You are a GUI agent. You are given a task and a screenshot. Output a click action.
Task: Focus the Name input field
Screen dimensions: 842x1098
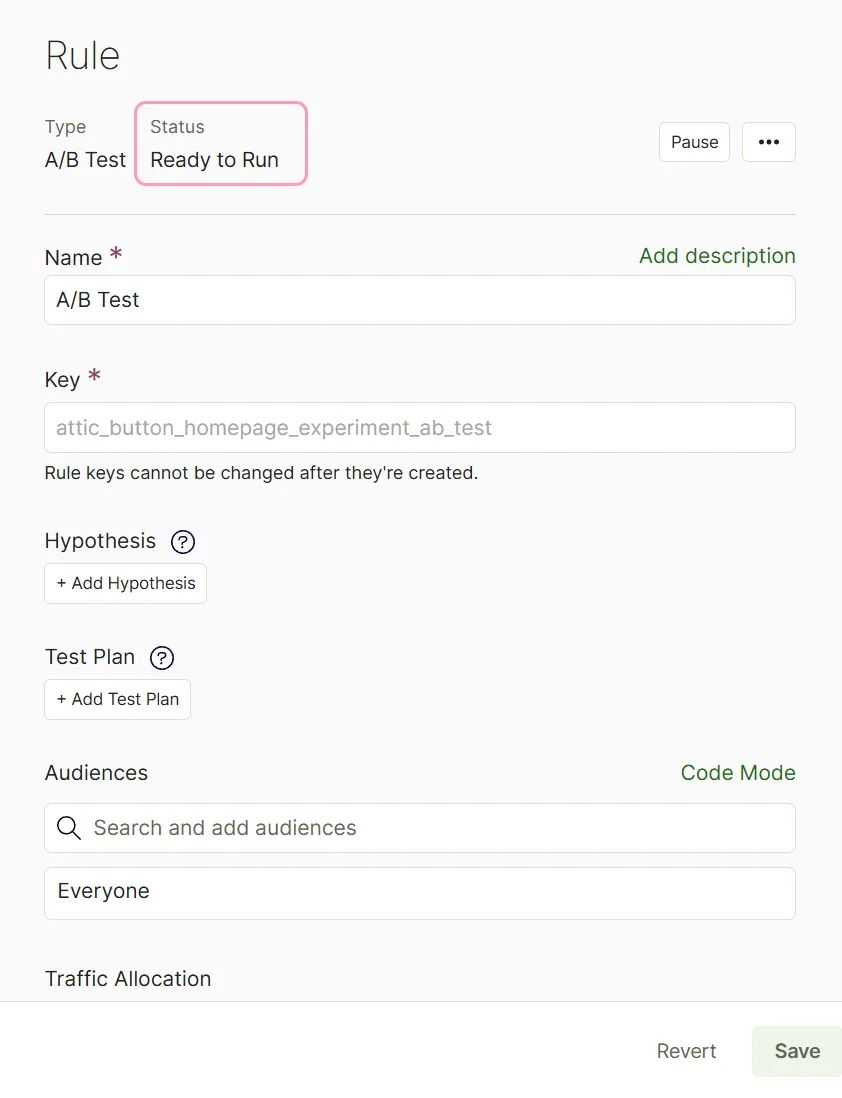(x=420, y=300)
